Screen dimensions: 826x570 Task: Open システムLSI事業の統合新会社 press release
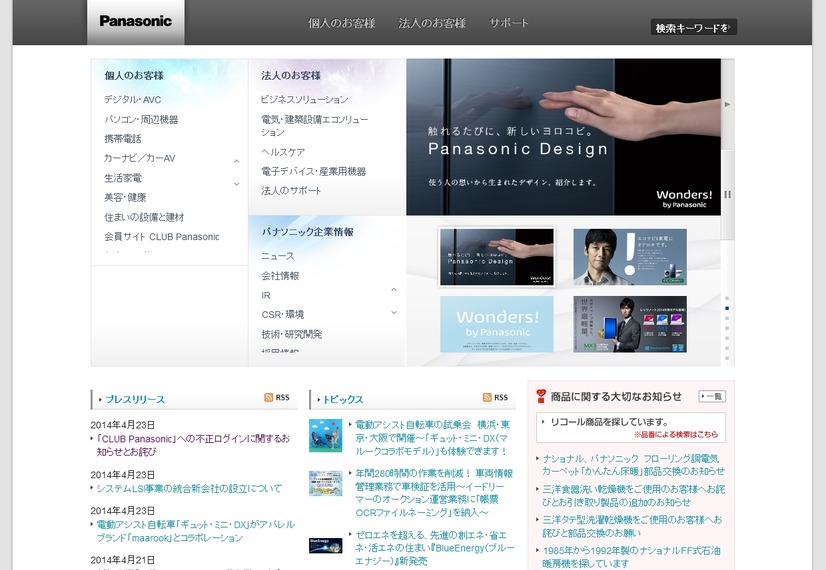tap(189, 488)
